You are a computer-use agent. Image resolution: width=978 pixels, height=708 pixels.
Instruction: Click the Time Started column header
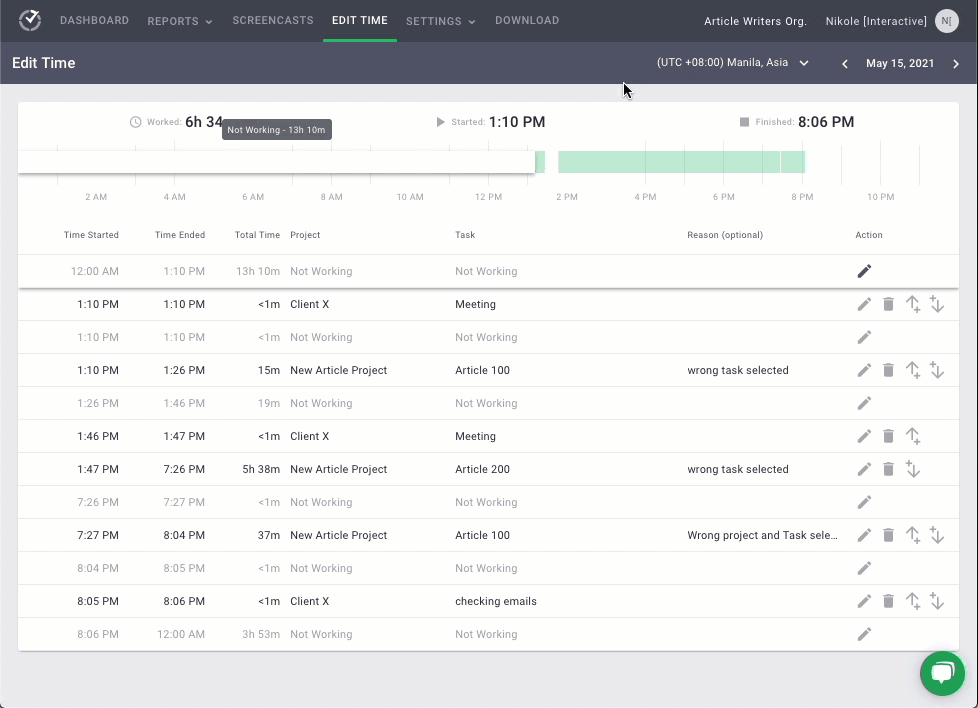91,235
